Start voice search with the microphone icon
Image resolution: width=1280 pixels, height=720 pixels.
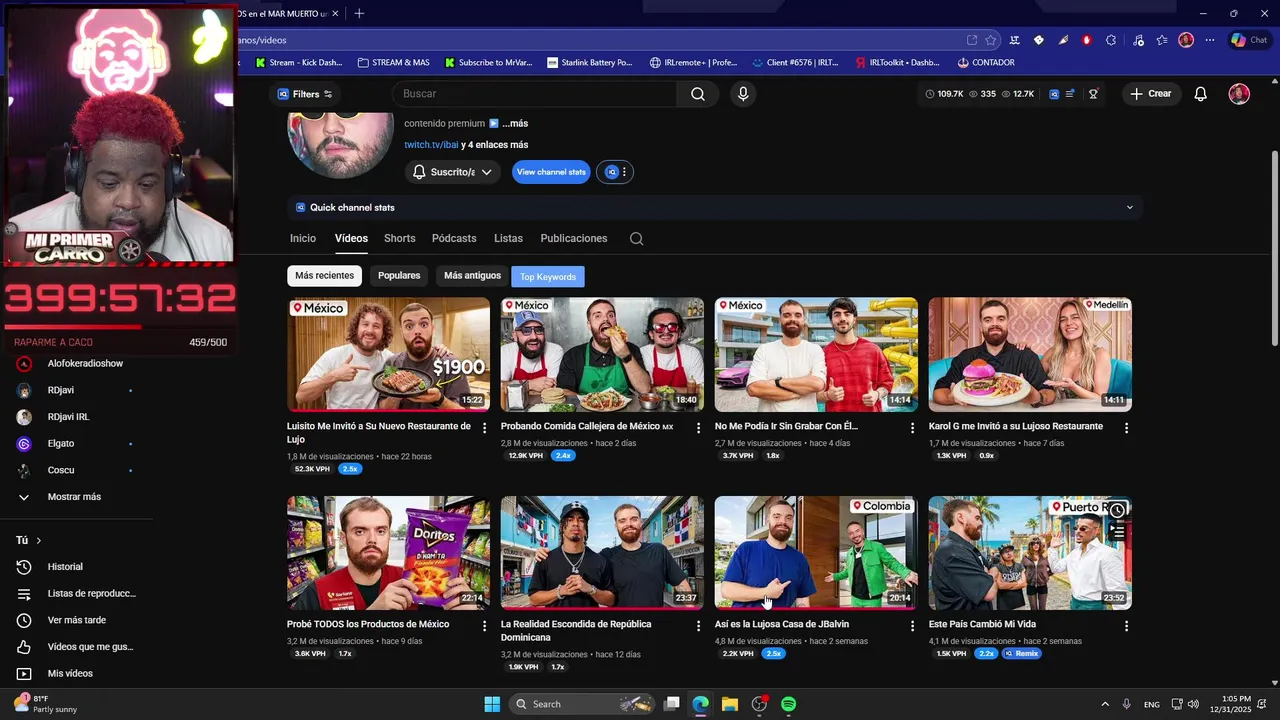[742, 94]
